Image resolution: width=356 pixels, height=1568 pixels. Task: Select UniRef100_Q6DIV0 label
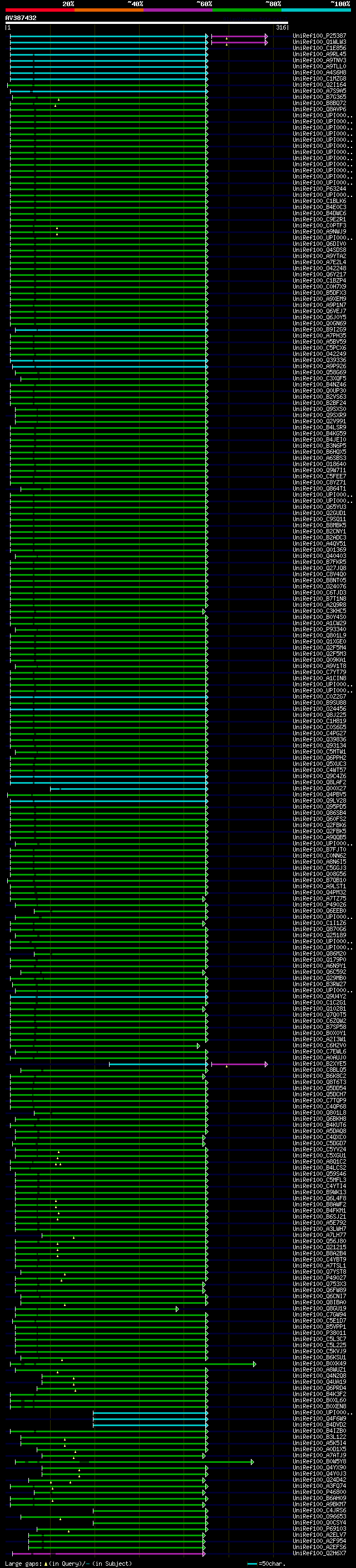coord(319,244)
